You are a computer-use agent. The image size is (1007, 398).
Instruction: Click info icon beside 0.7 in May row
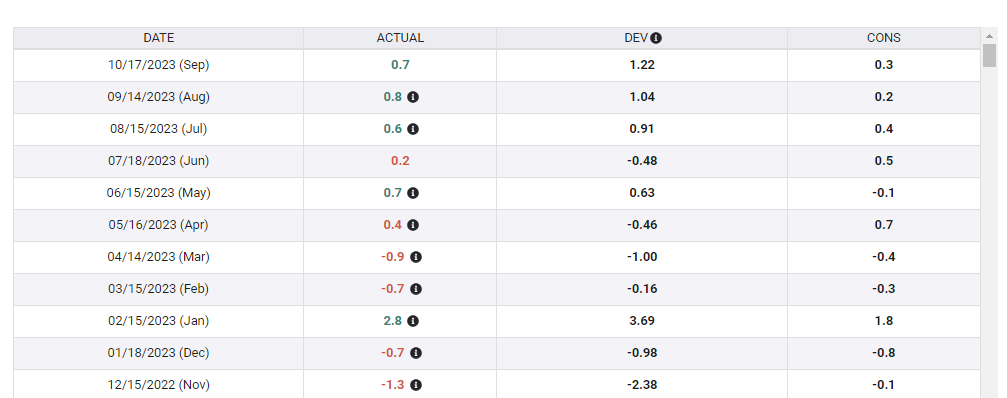pyautogui.click(x=413, y=193)
